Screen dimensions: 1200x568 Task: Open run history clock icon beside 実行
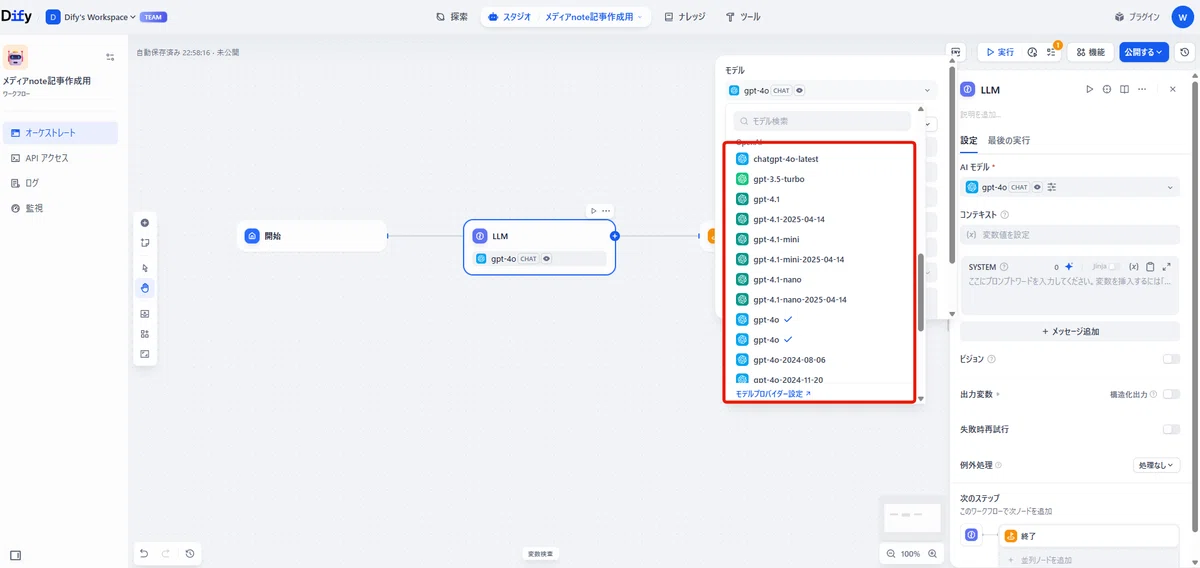tap(1032, 52)
